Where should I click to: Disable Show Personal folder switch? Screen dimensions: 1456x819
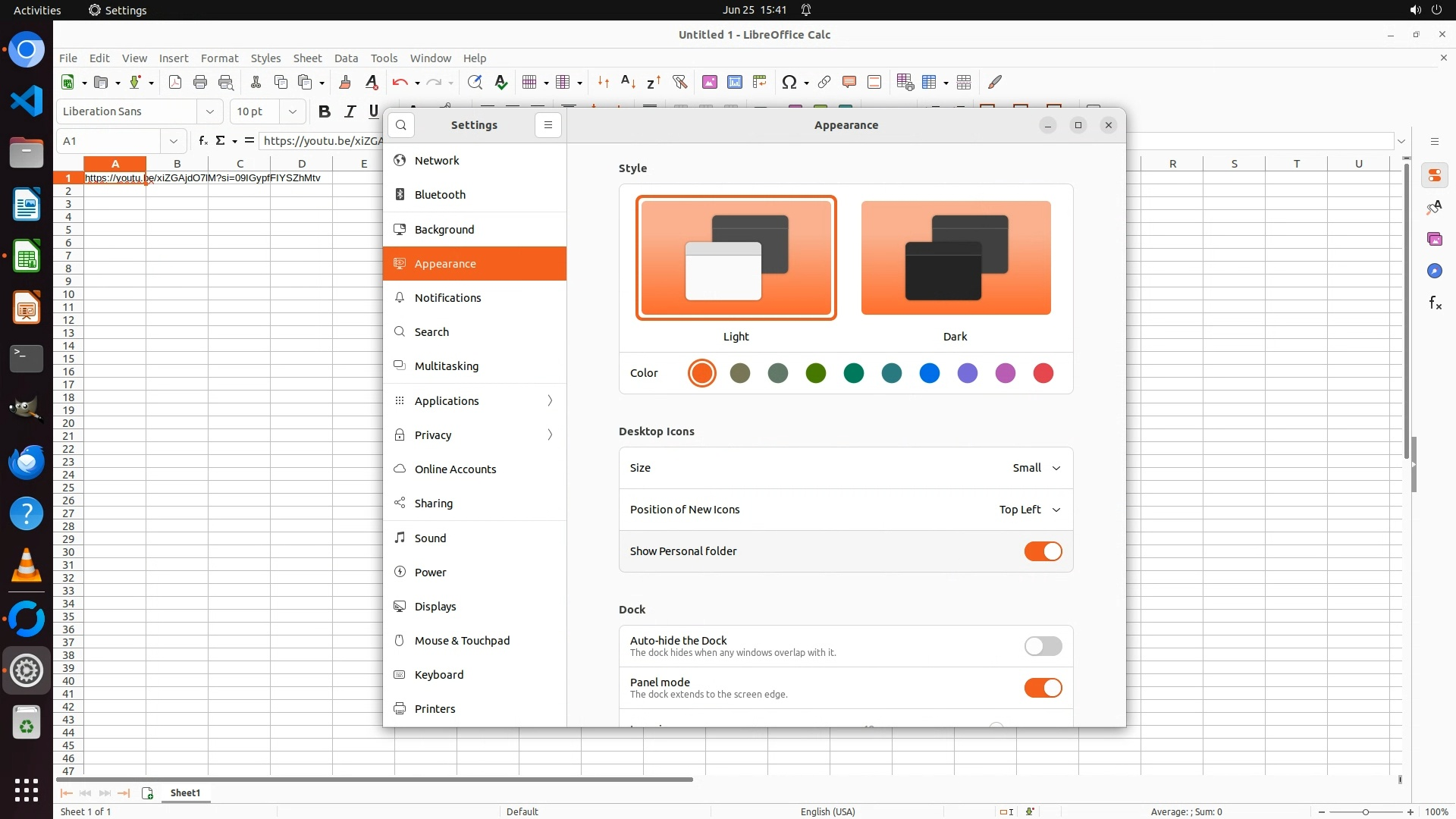click(1043, 551)
